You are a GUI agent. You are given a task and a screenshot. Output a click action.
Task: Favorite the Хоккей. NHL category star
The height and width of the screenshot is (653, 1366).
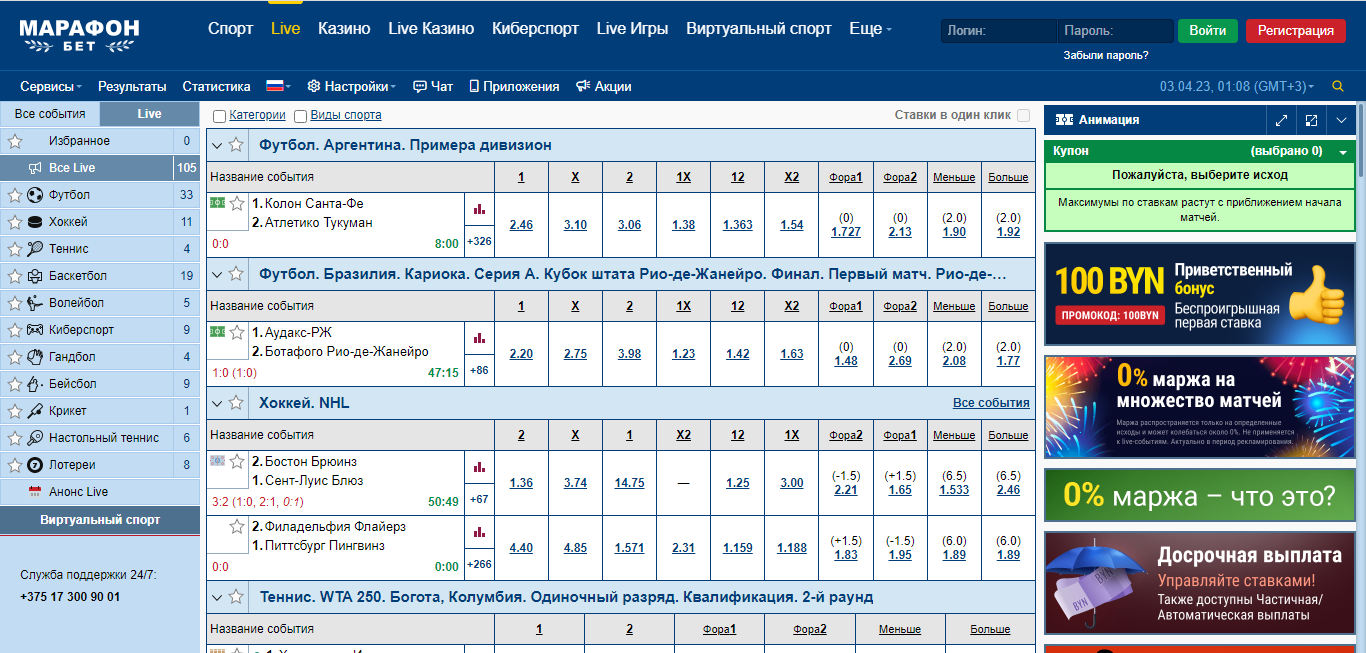coord(236,403)
